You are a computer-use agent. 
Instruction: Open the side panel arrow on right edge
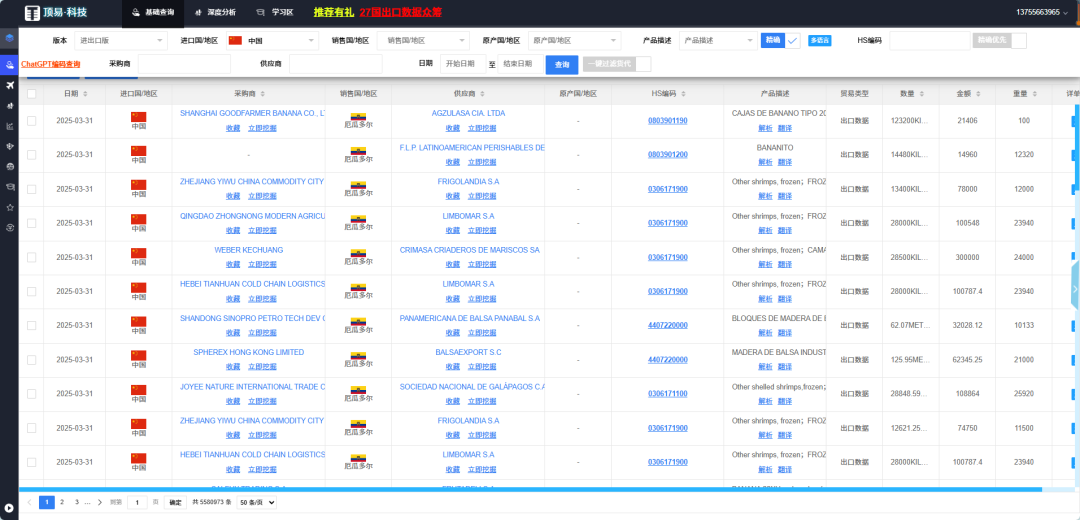coord(1075,289)
